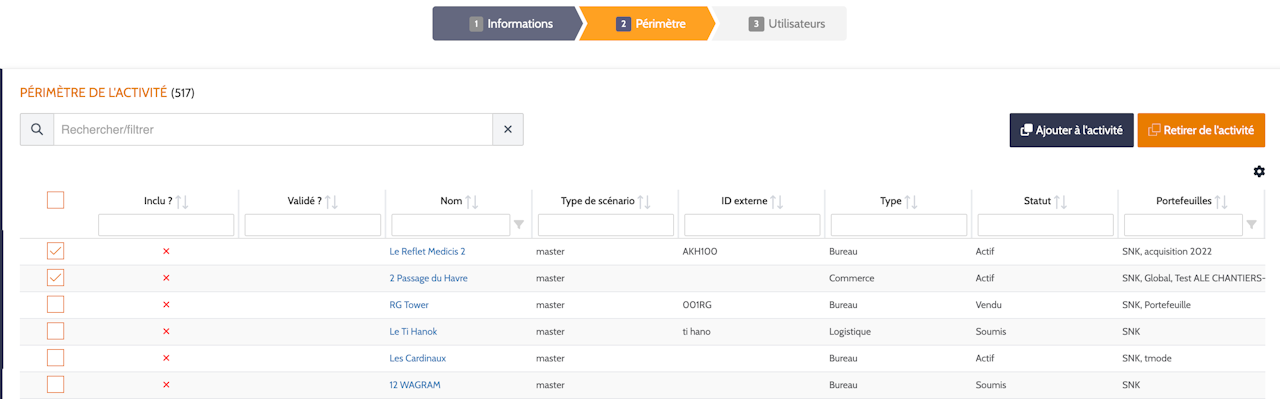
Task: Select the Vendu status cell
Action: 988,305
